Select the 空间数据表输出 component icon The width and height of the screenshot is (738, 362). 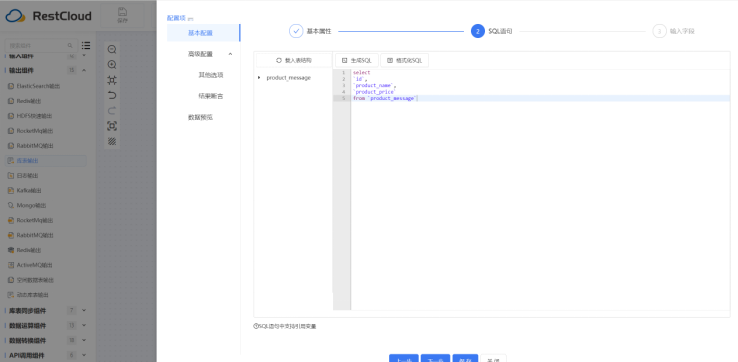(11, 280)
